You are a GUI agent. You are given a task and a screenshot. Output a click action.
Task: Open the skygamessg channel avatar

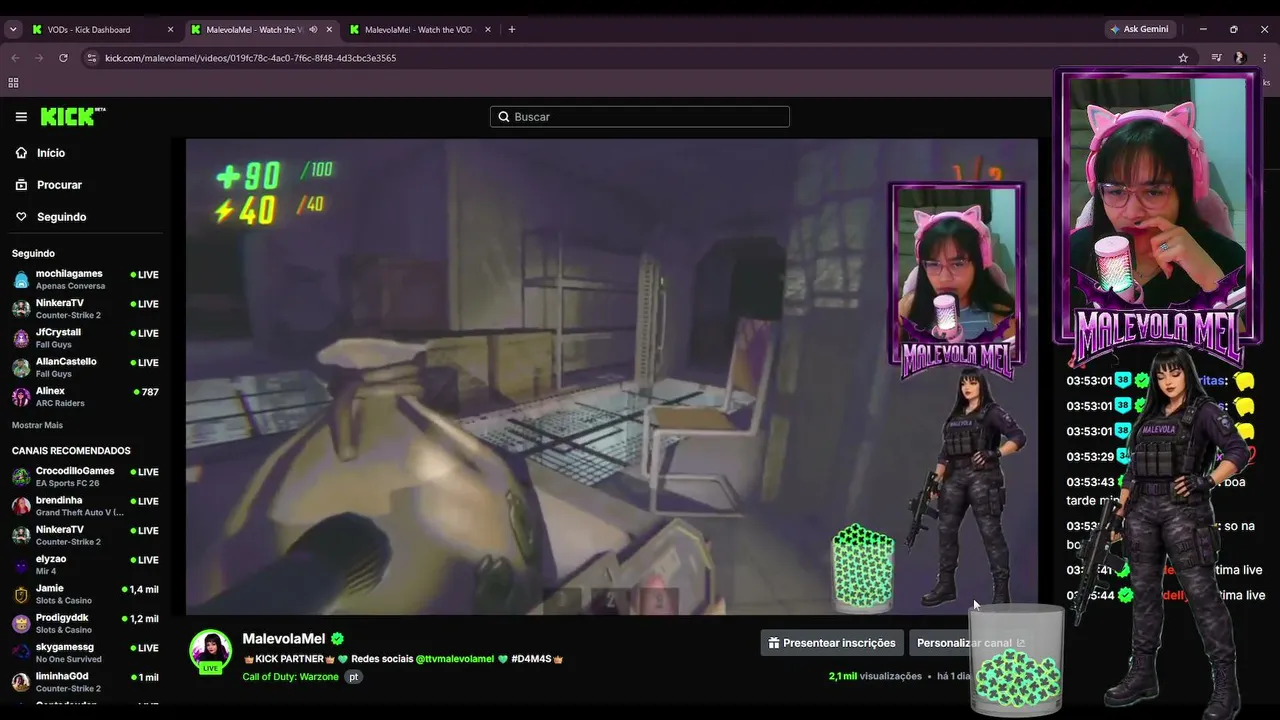point(21,653)
